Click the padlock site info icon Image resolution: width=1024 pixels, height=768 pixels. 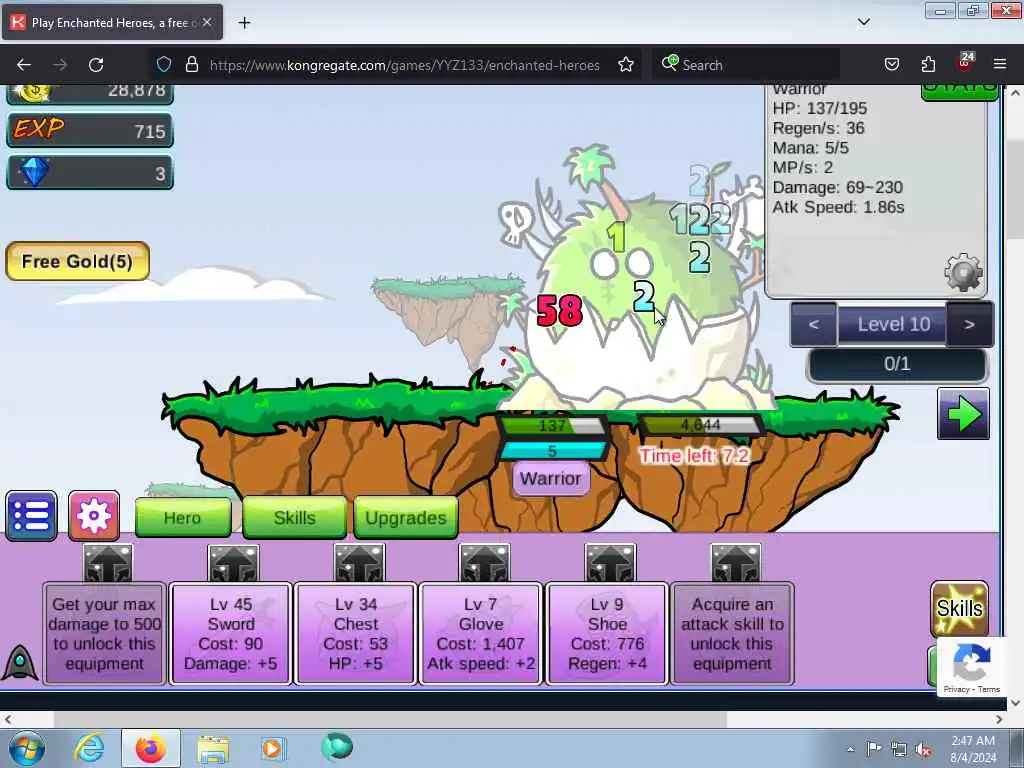191,65
